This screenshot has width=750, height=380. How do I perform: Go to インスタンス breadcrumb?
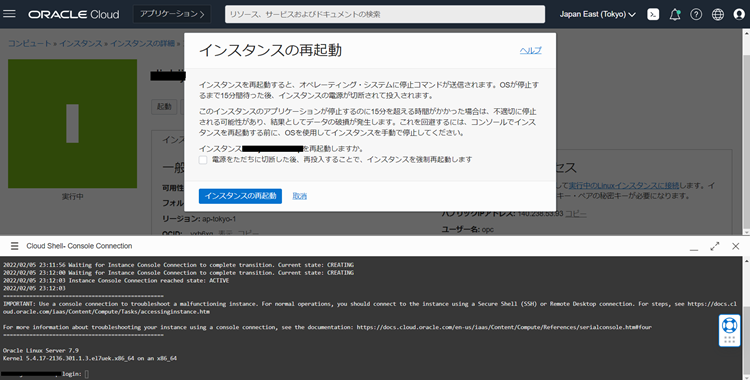(x=81, y=44)
